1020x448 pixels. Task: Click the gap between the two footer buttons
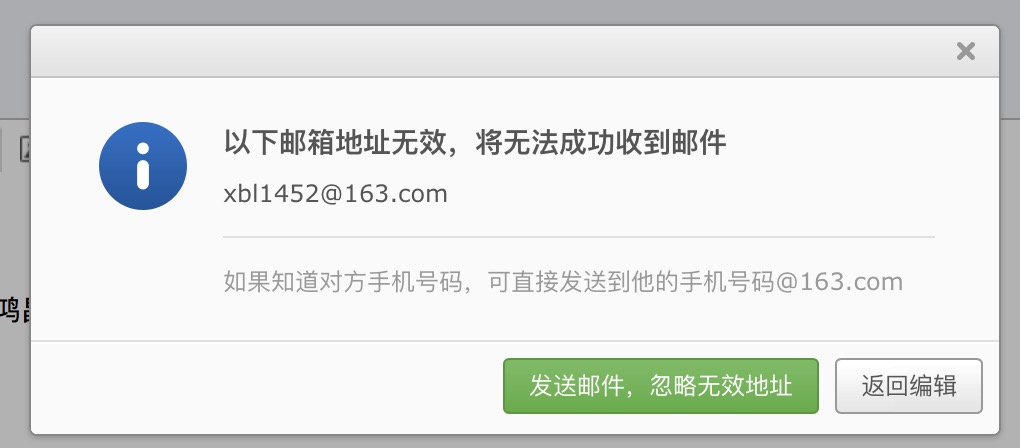827,386
